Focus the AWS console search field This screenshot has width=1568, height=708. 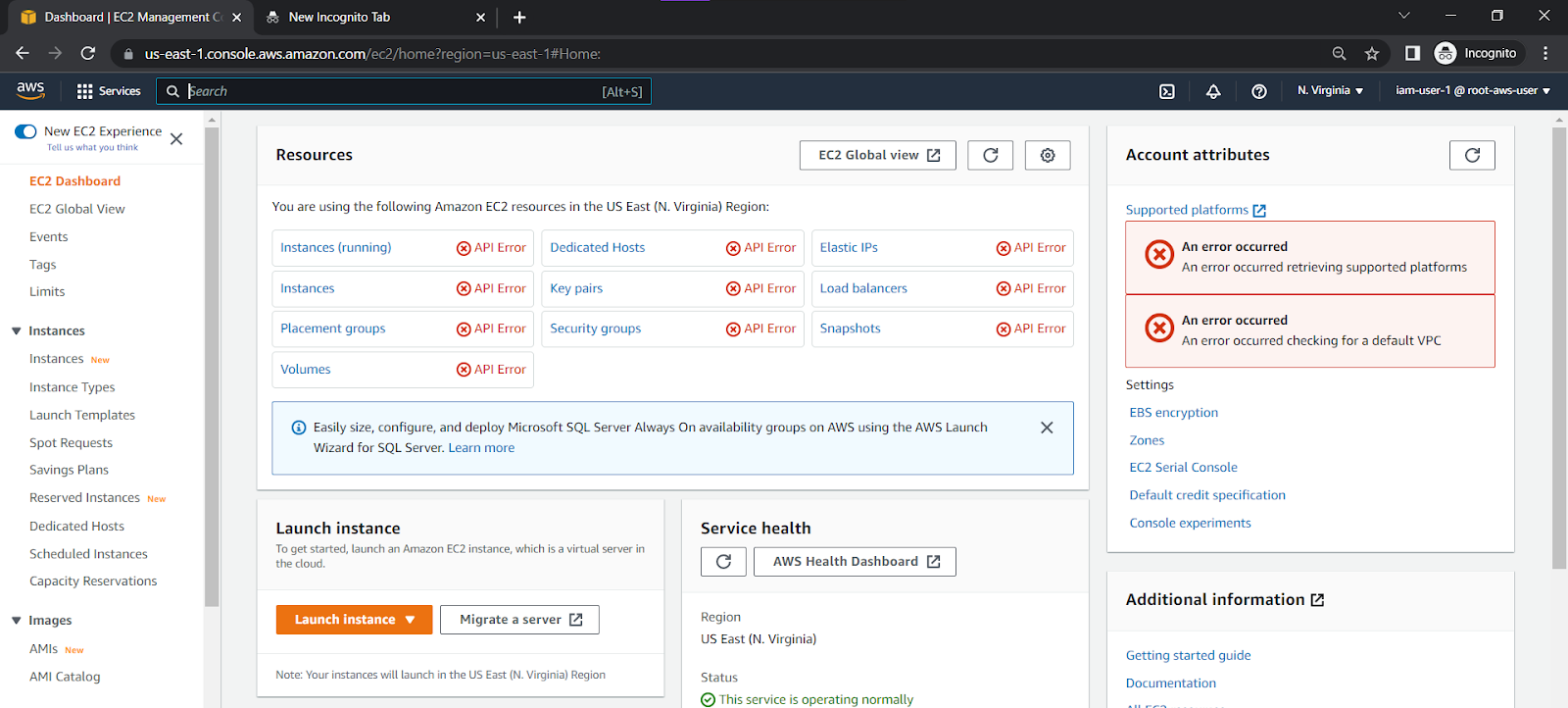pyautogui.click(x=404, y=91)
